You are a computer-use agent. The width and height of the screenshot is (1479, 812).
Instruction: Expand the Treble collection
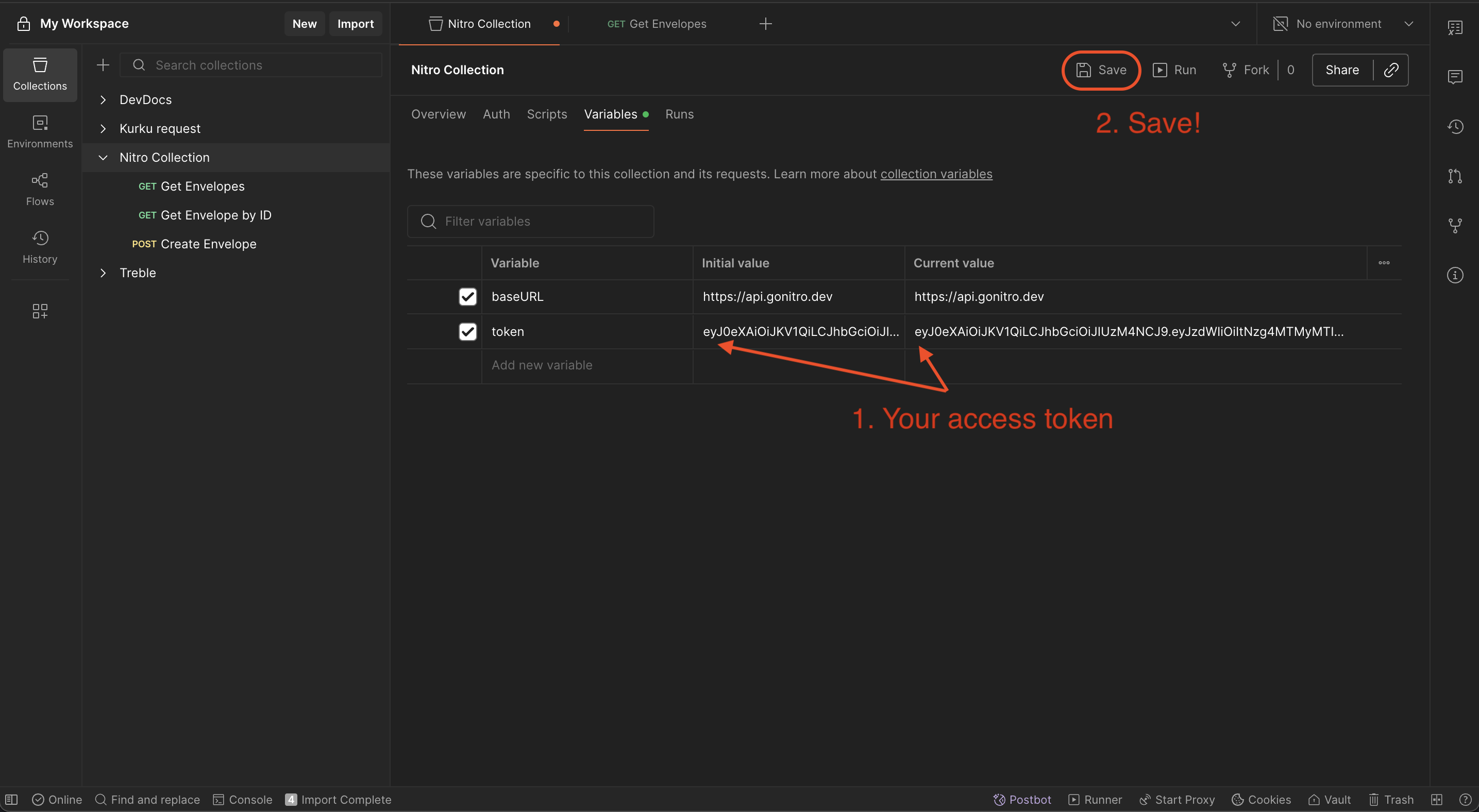(104, 273)
